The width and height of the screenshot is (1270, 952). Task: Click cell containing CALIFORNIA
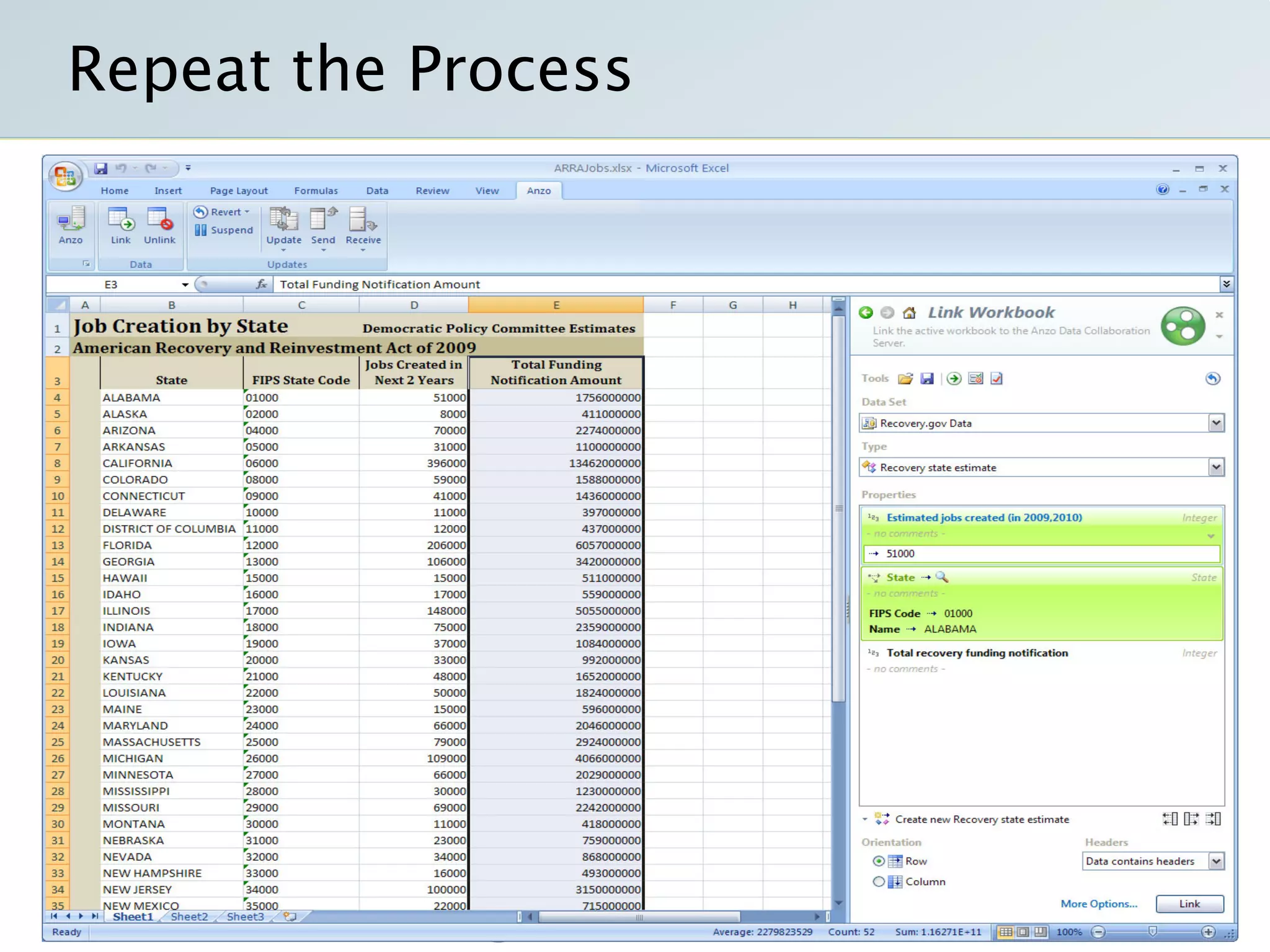click(171, 463)
